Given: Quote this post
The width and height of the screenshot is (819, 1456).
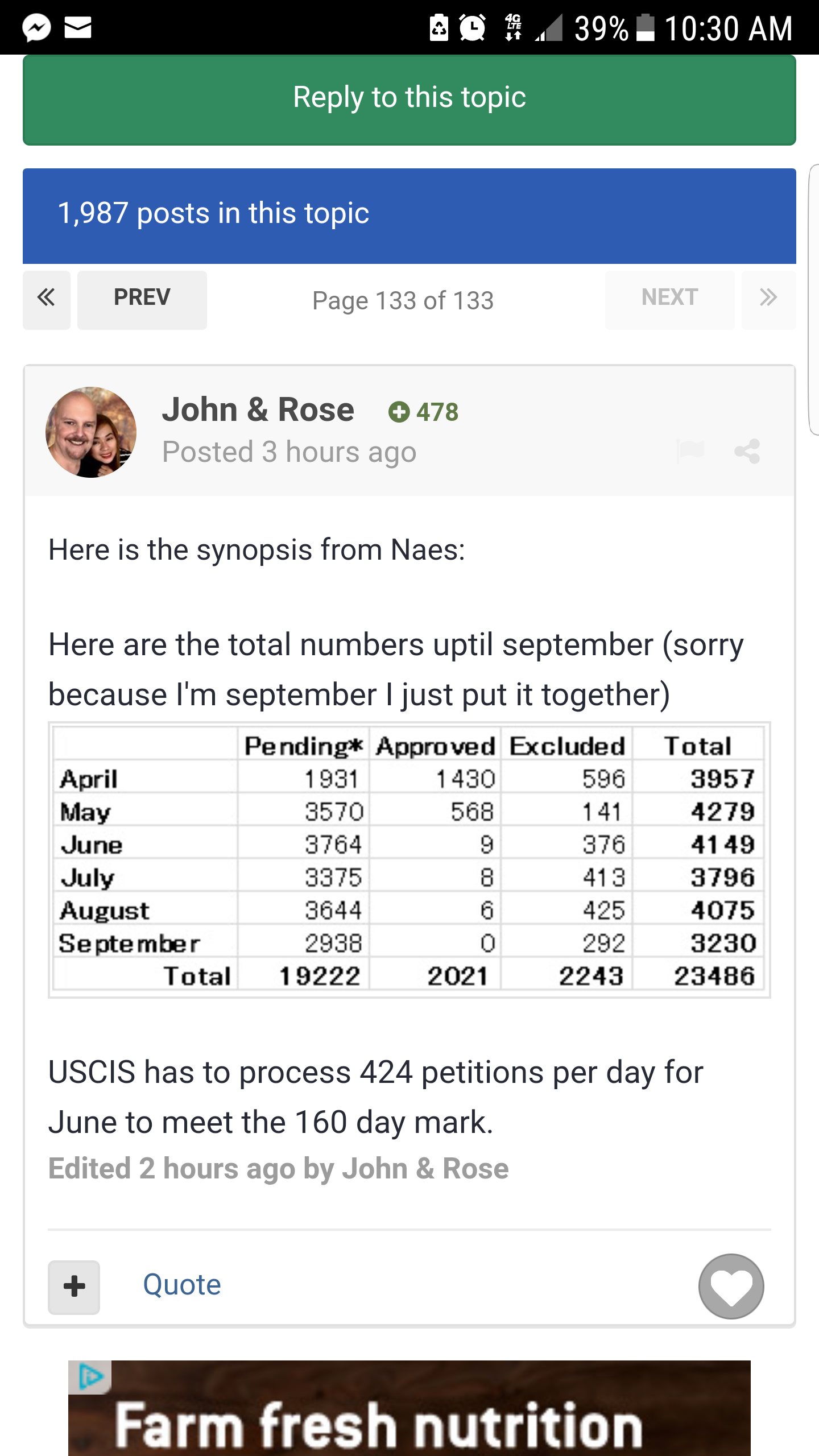Looking at the screenshot, I should pyautogui.click(x=182, y=1284).
